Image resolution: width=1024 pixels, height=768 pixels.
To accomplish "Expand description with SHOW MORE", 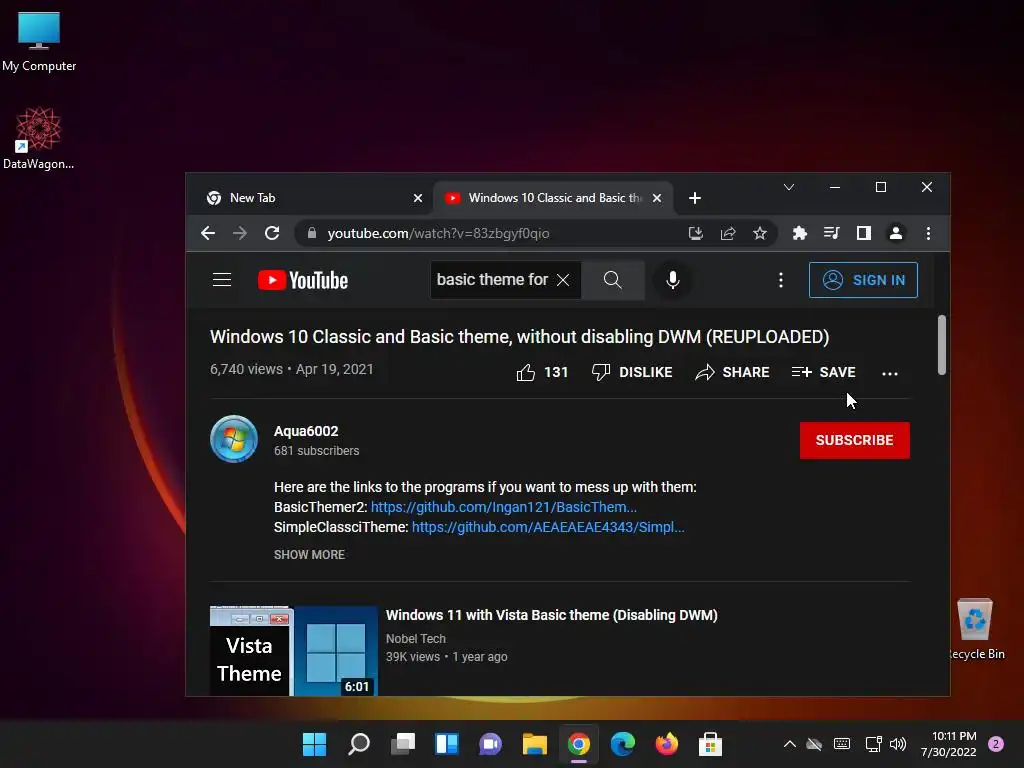I will coord(310,554).
